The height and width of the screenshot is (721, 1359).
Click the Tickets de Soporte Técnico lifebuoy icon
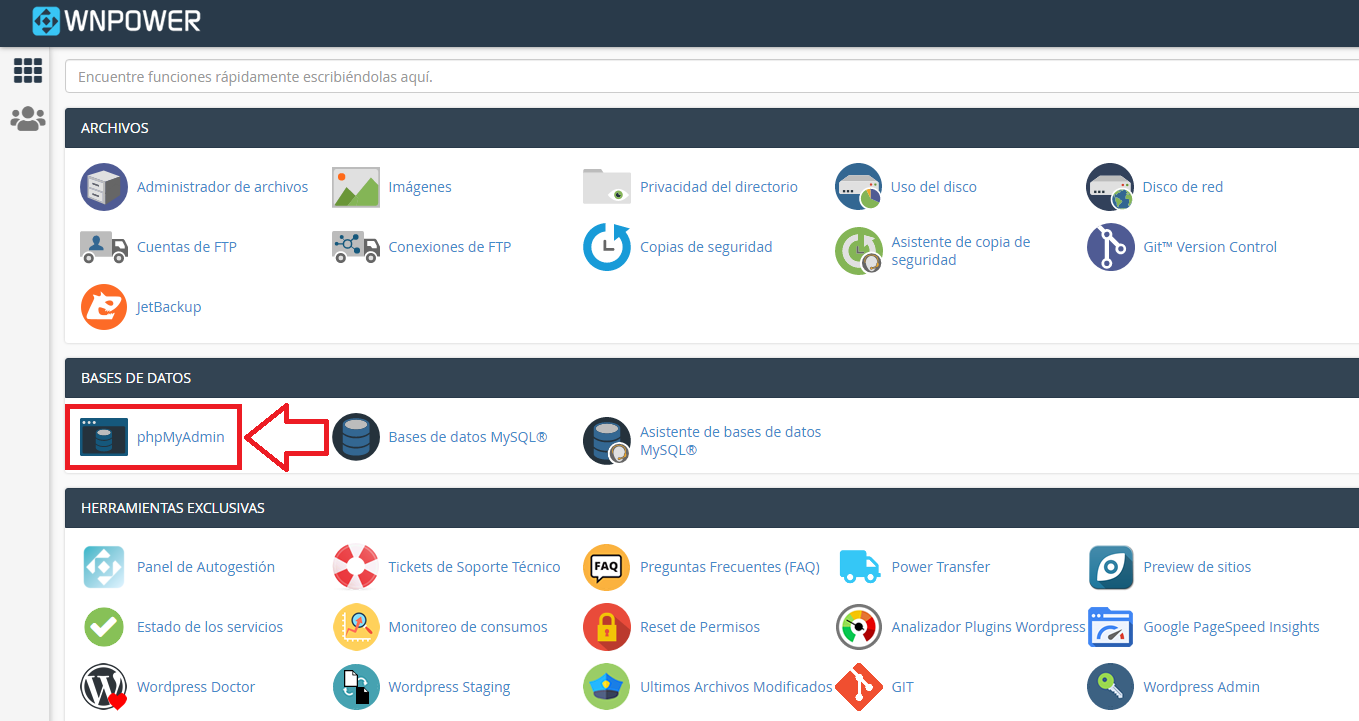coord(356,567)
